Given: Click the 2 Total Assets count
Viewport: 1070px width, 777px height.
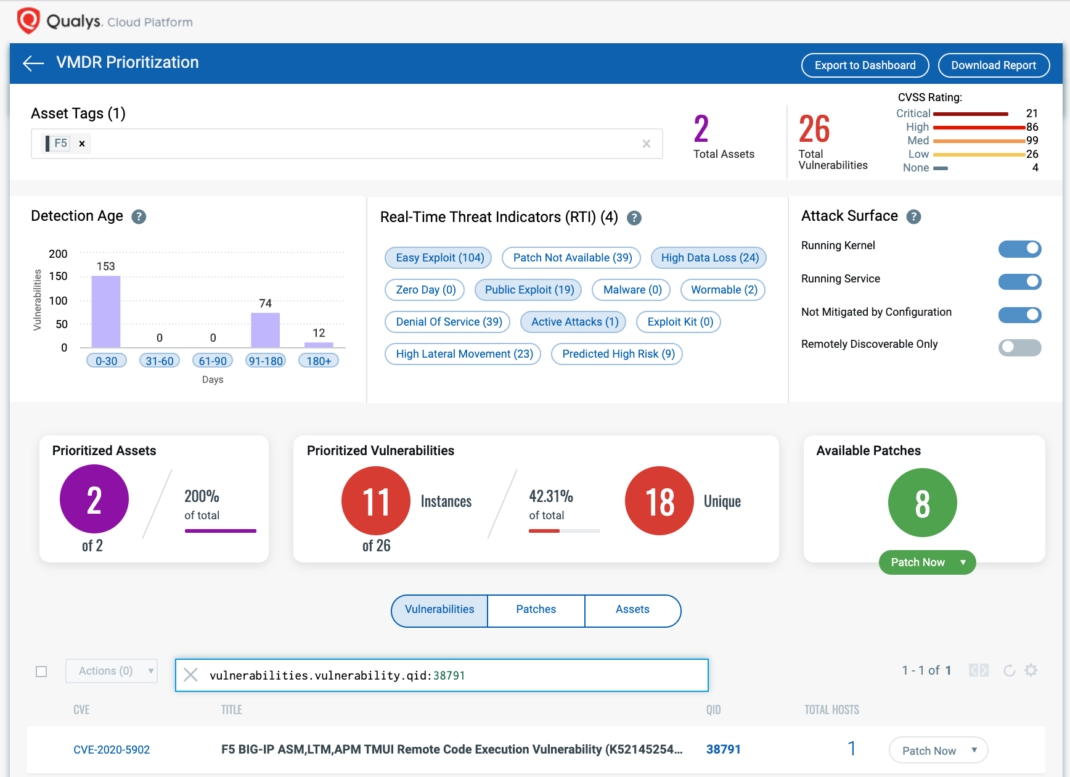Looking at the screenshot, I should coord(702,129).
